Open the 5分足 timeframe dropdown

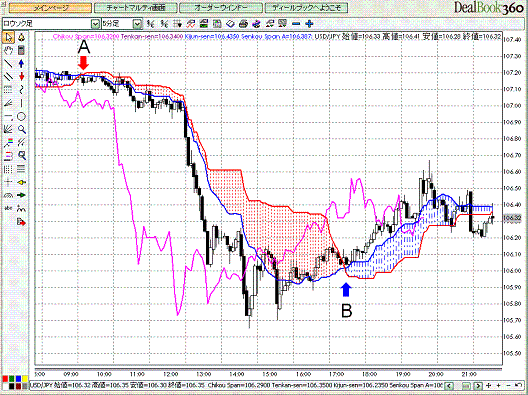coord(137,24)
